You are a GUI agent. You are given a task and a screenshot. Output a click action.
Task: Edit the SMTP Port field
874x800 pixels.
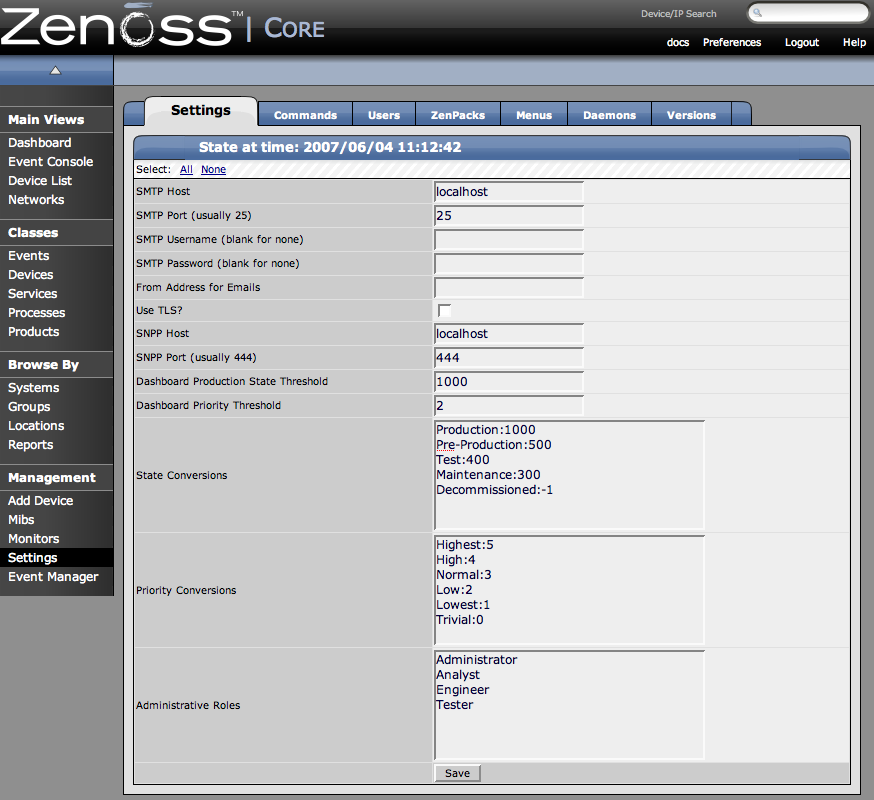(509, 216)
